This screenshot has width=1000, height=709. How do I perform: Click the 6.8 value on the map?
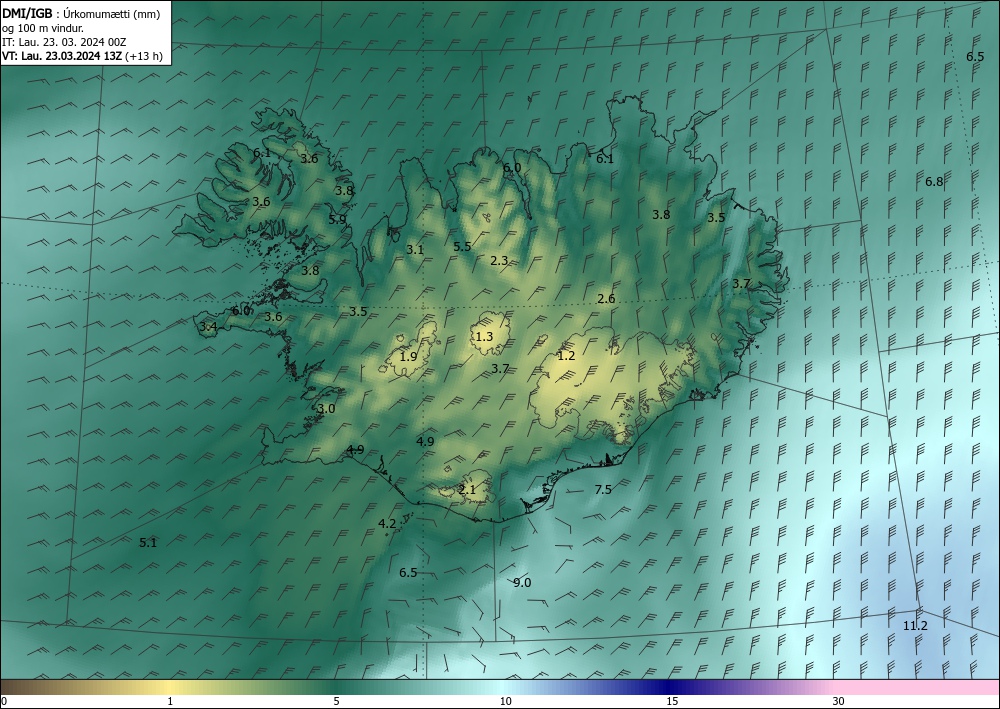(x=934, y=182)
